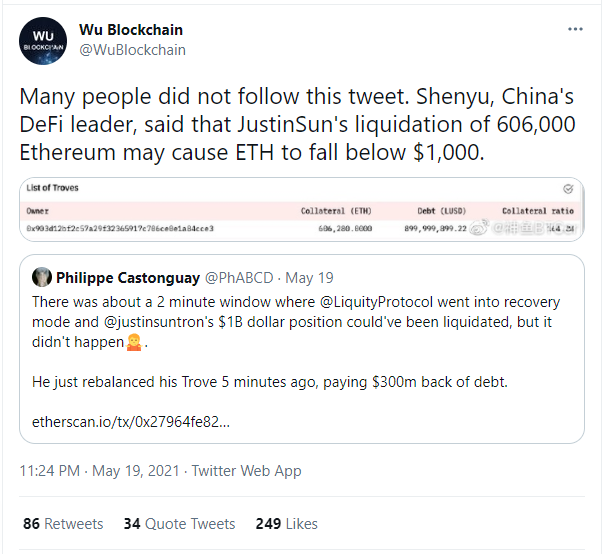This screenshot has width=606, height=554.
Task: Click the 11:24 PM tweet timestamp
Action: (50, 470)
